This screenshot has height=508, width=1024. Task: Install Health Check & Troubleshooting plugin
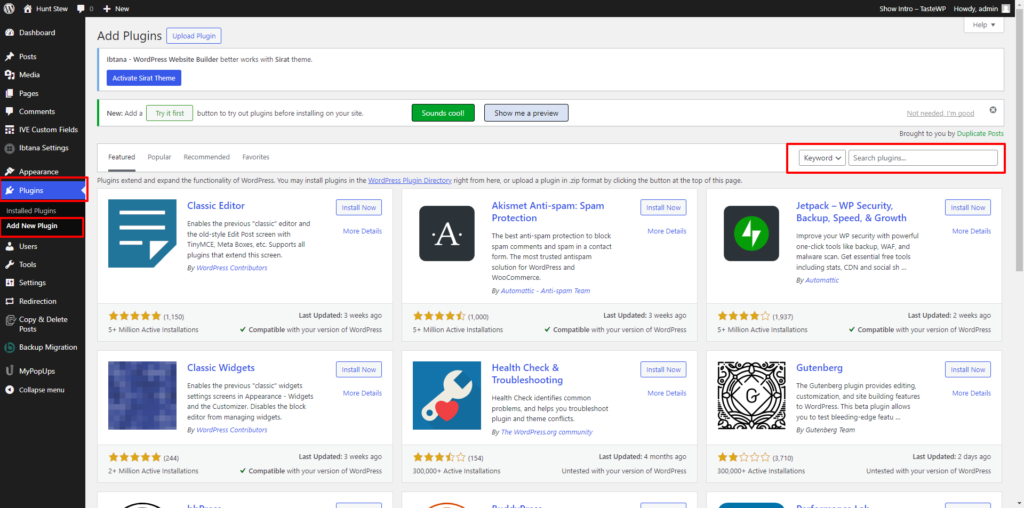click(x=663, y=370)
